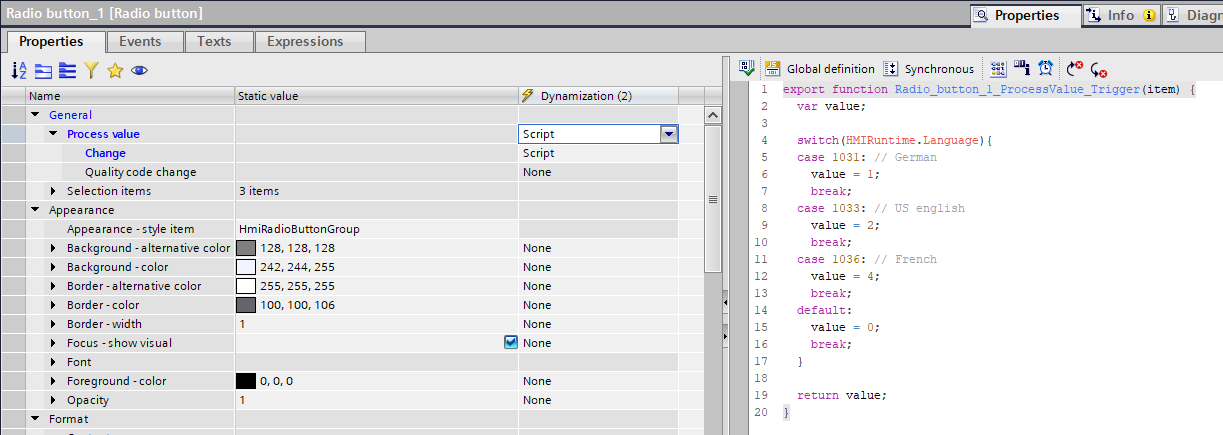This screenshot has height=435, width=1223.
Task: Collapse the Appearance category
Action: (35, 210)
